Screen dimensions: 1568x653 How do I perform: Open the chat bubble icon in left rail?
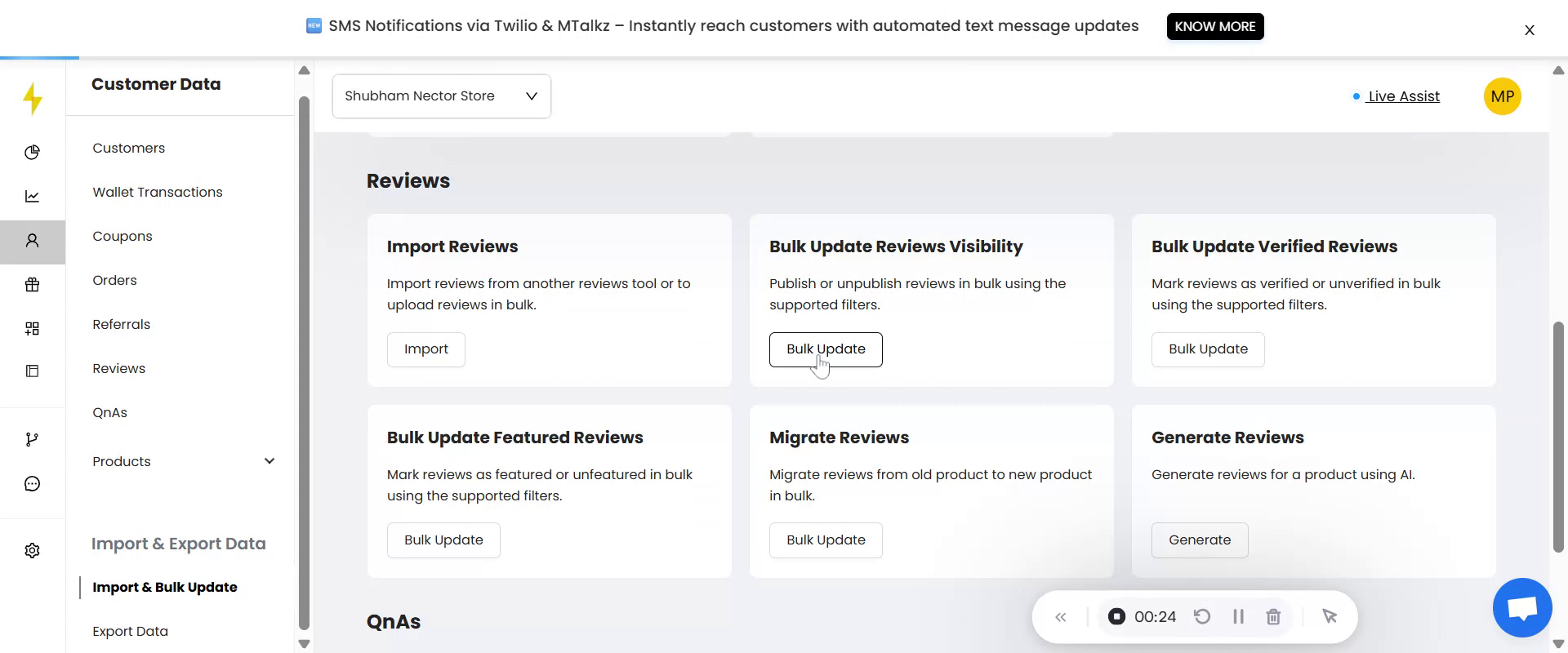(x=32, y=484)
